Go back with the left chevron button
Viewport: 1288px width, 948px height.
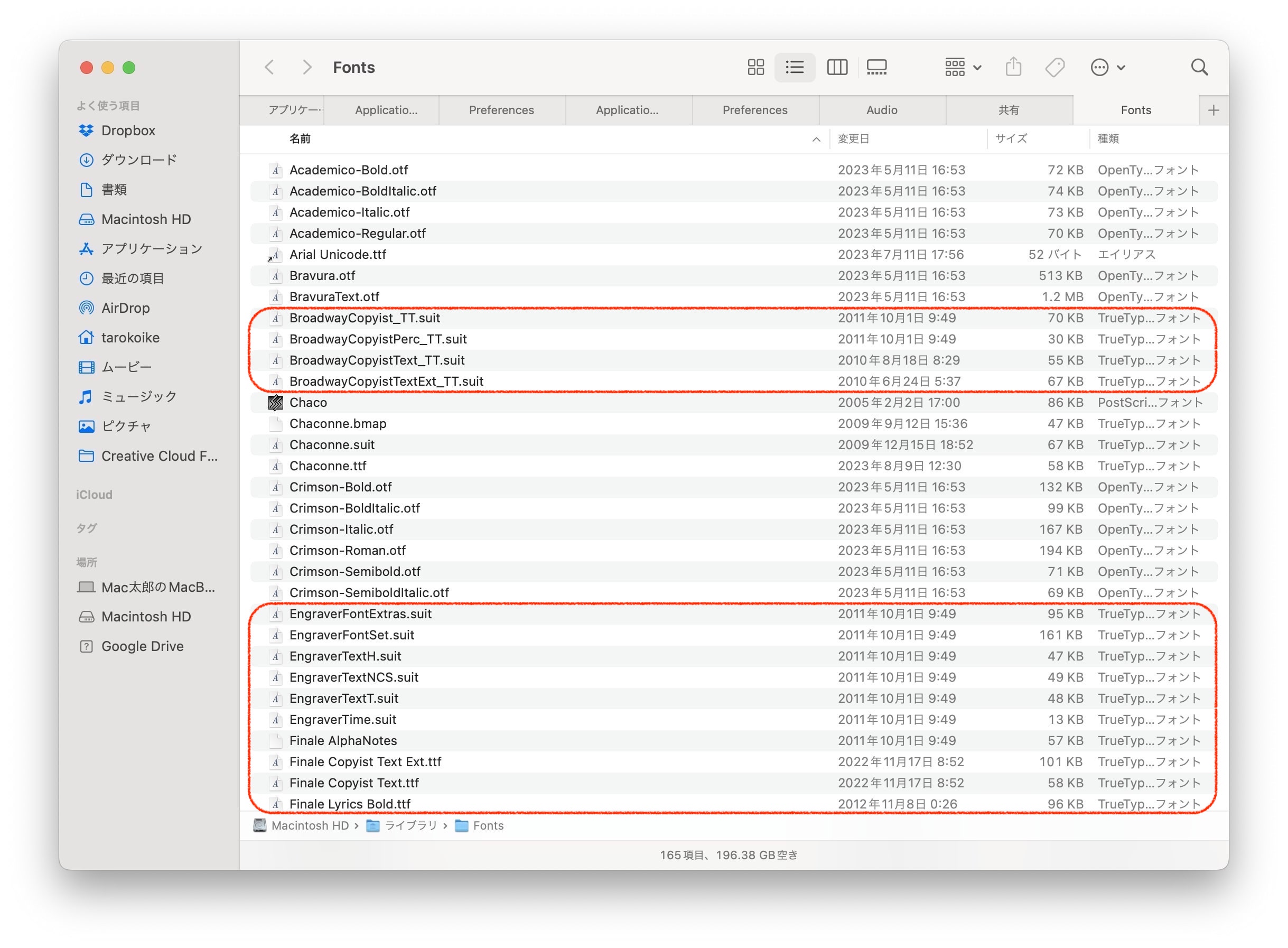click(x=269, y=67)
